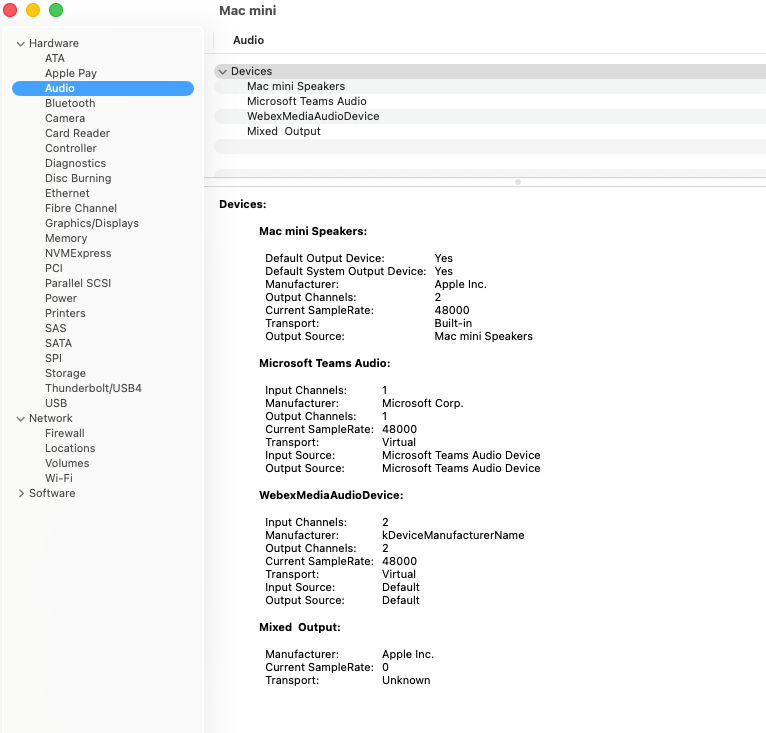Select Controller in Hardware list
The width and height of the screenshot is (766, 733).
coord(71,148)
